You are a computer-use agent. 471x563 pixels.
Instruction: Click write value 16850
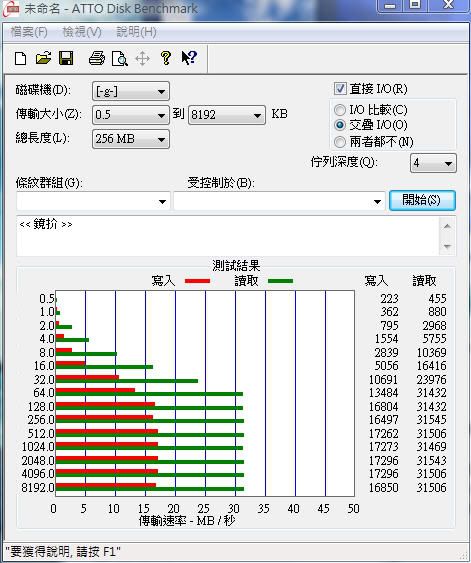pyautogui.click(x=384, y=488)
